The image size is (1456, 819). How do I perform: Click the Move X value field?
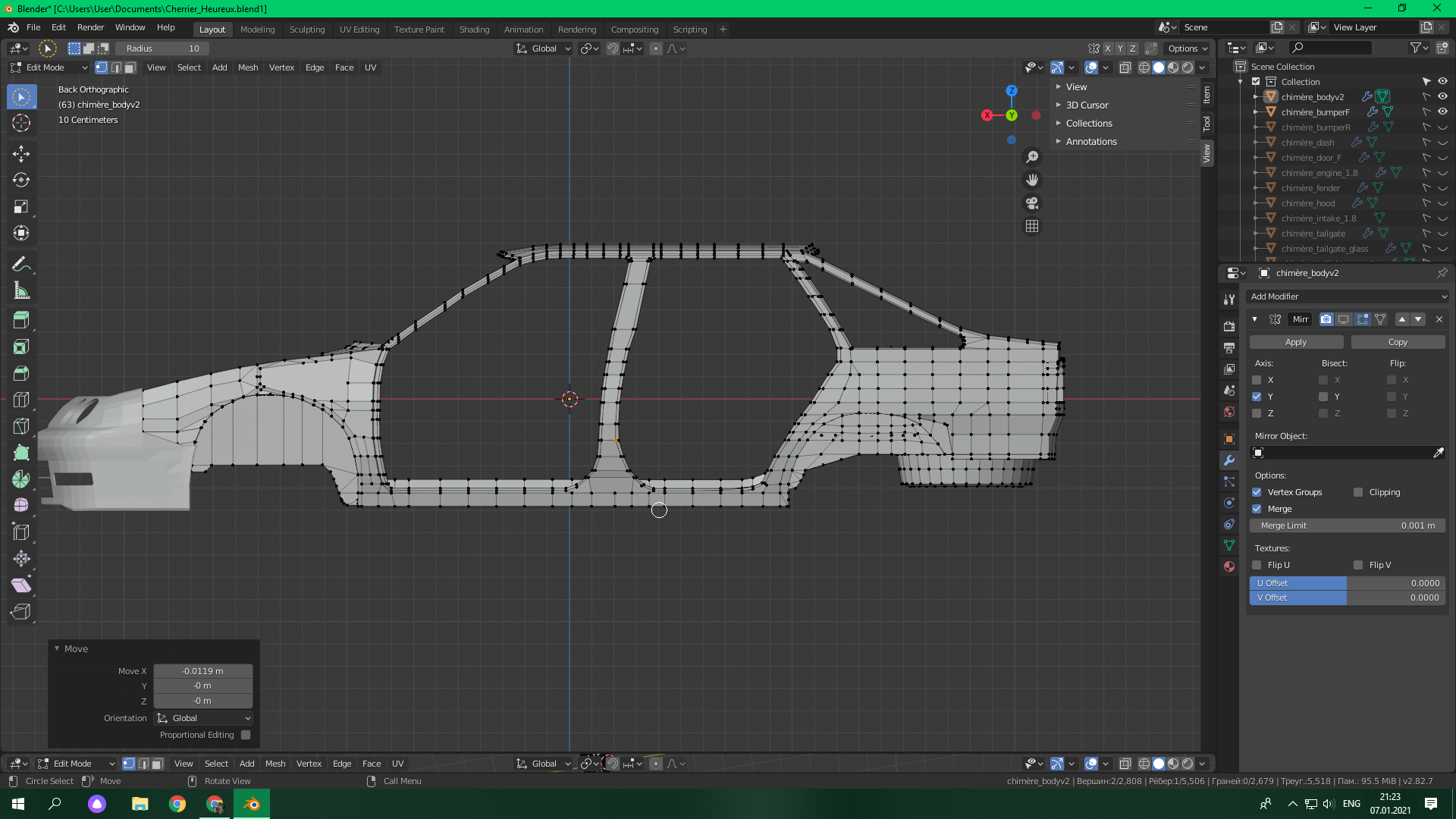tap(202, 671)
